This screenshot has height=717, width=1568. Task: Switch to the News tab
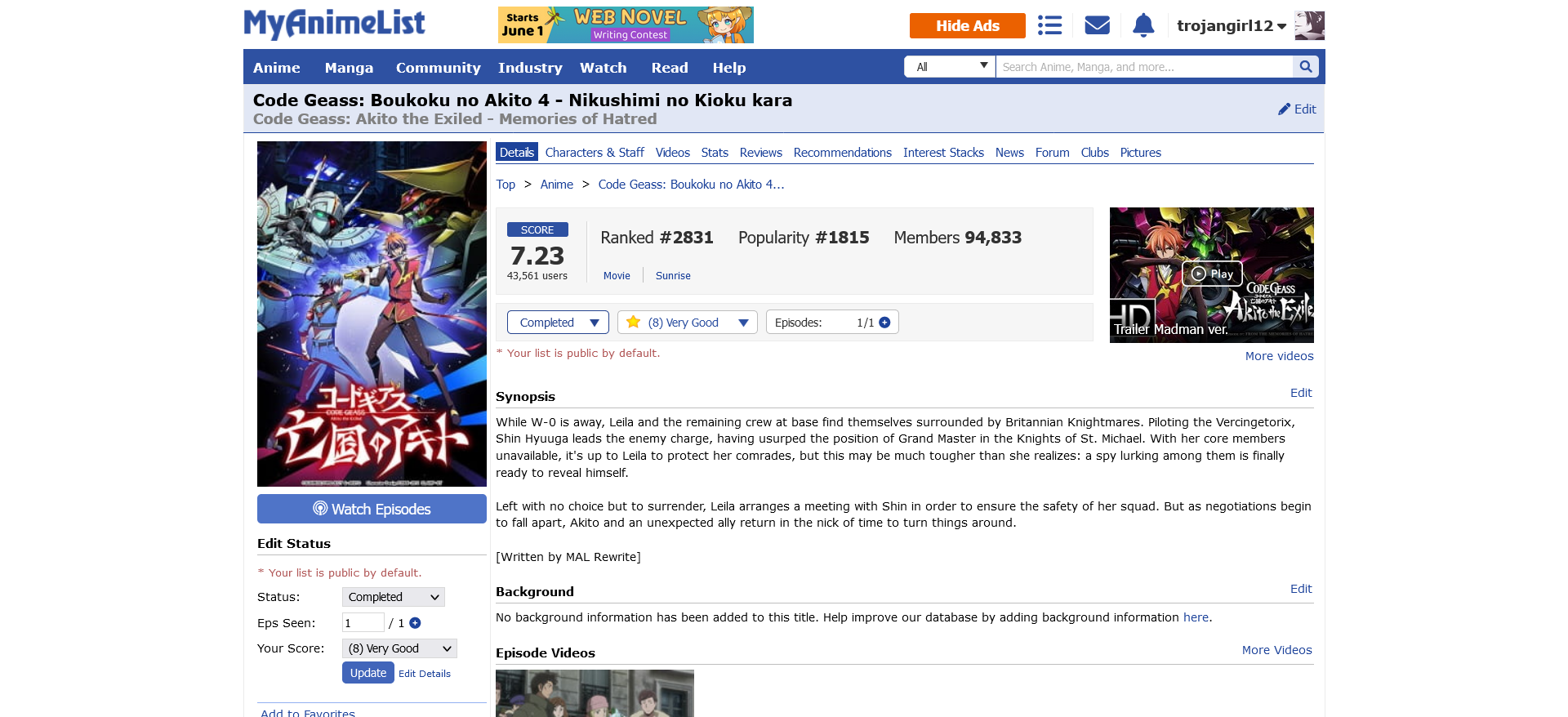click(x=1009, y=153)
